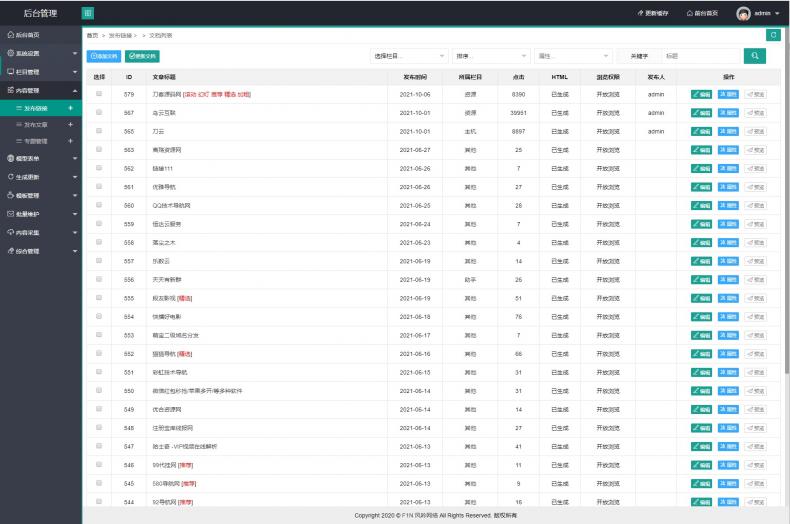
Task: Tick the checkbox for row ID 552
Action: click(99, 353)
